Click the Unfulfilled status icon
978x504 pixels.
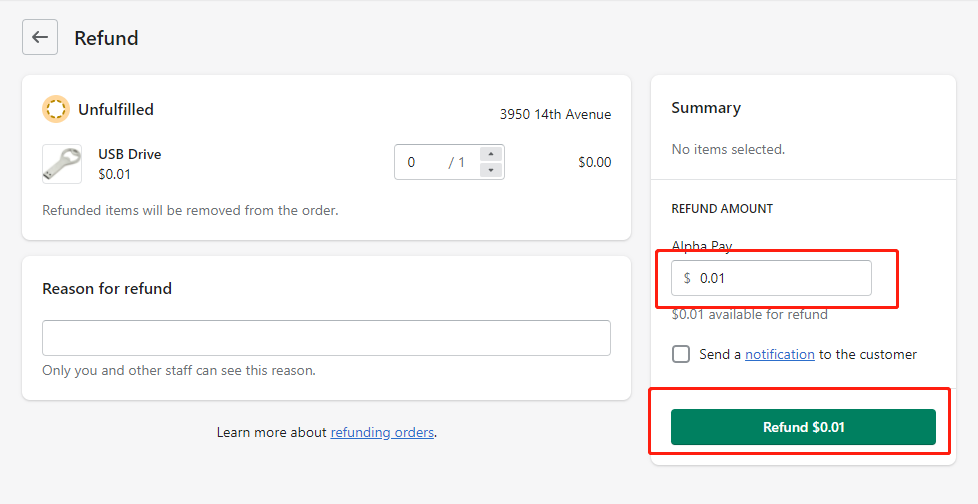click(x=56, y=109)
